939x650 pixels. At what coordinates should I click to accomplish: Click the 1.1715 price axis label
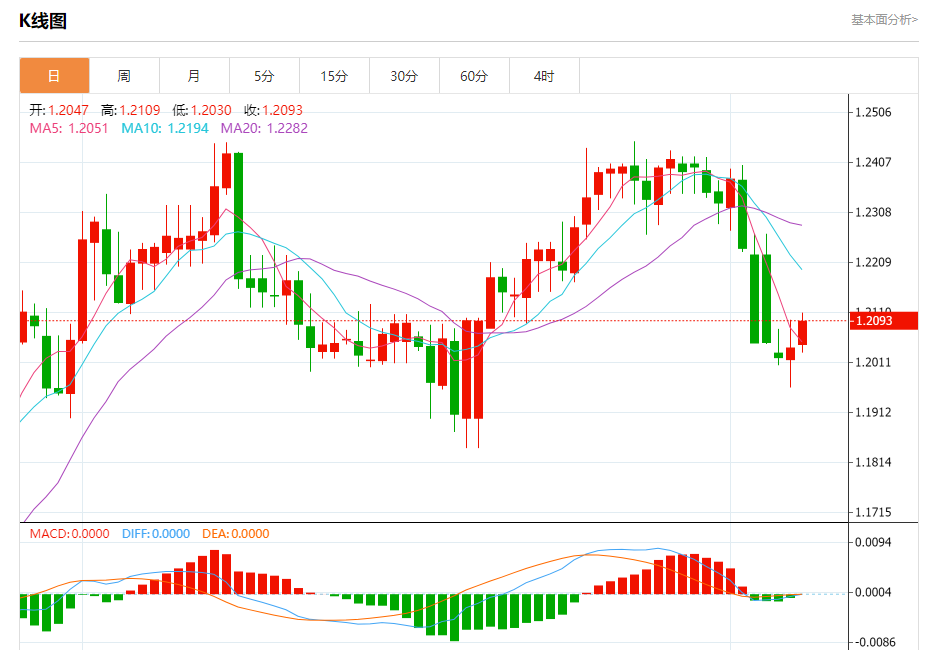tap(873, 512)
